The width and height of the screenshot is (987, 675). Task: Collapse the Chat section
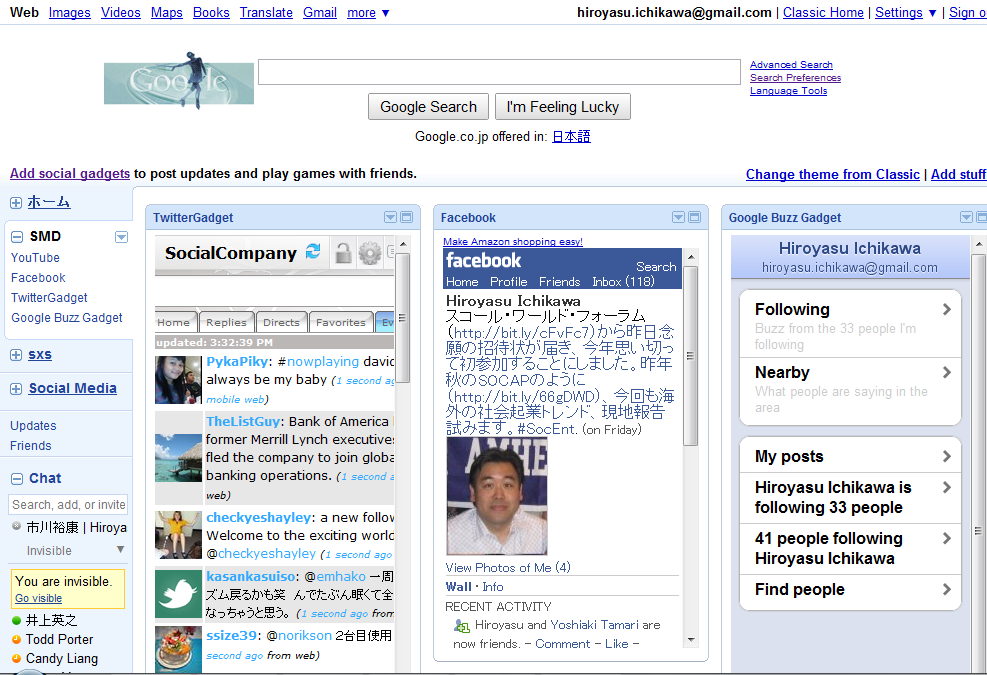coord(16,479)
